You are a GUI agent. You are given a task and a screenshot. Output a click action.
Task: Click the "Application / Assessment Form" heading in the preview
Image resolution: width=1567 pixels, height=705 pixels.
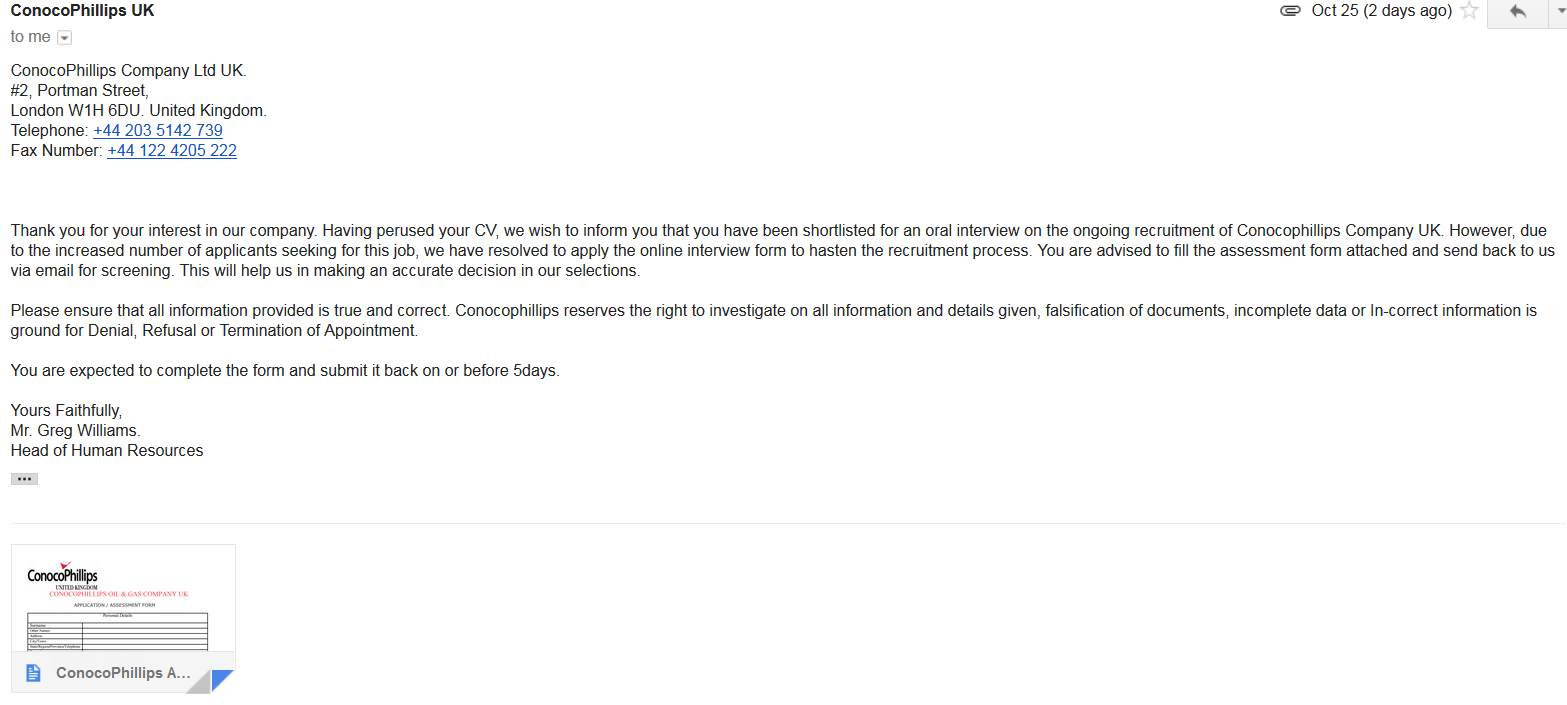pos(115,605)
